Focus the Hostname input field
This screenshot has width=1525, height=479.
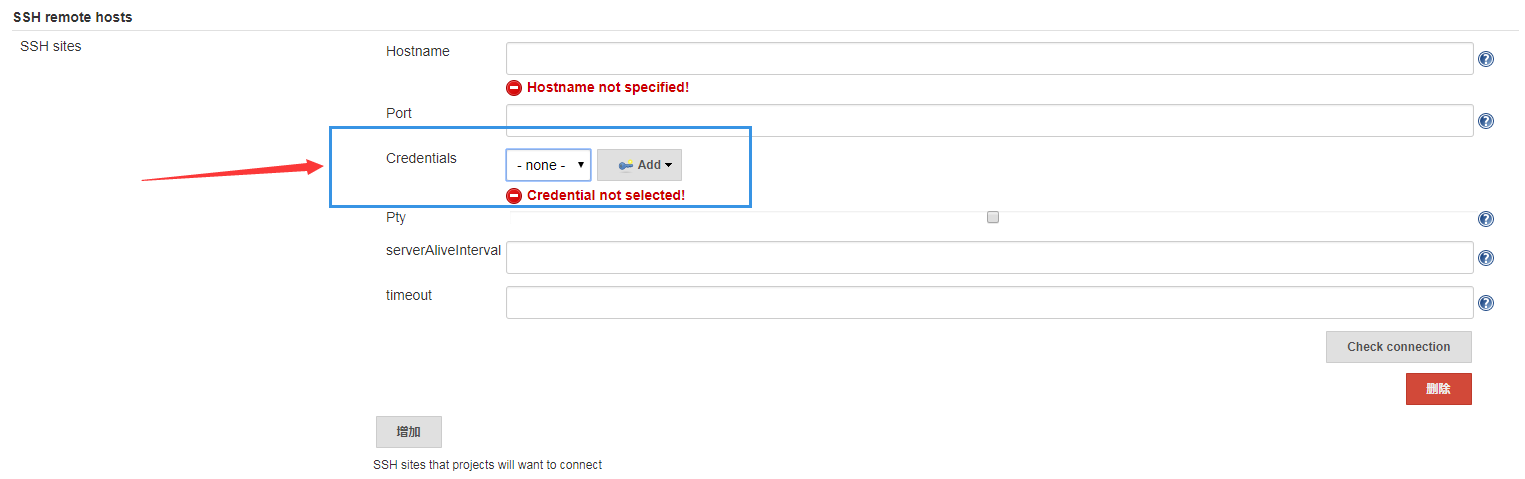989,58
